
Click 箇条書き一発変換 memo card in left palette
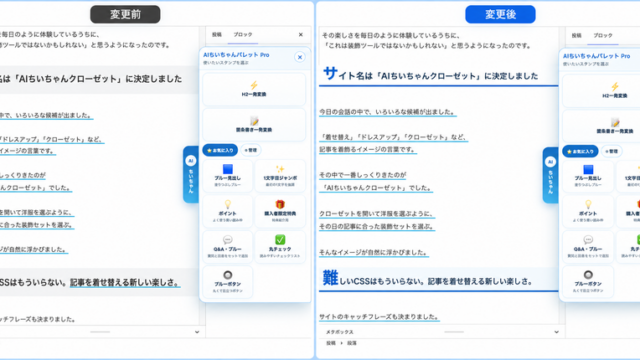point(254,125)
